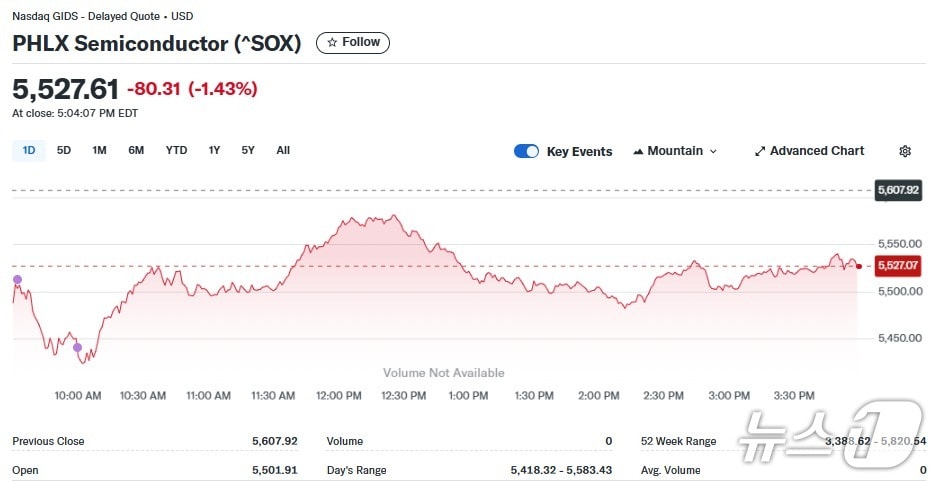Select the YTD range tab
Screen dimensions: 936x482
click(176, 150)
